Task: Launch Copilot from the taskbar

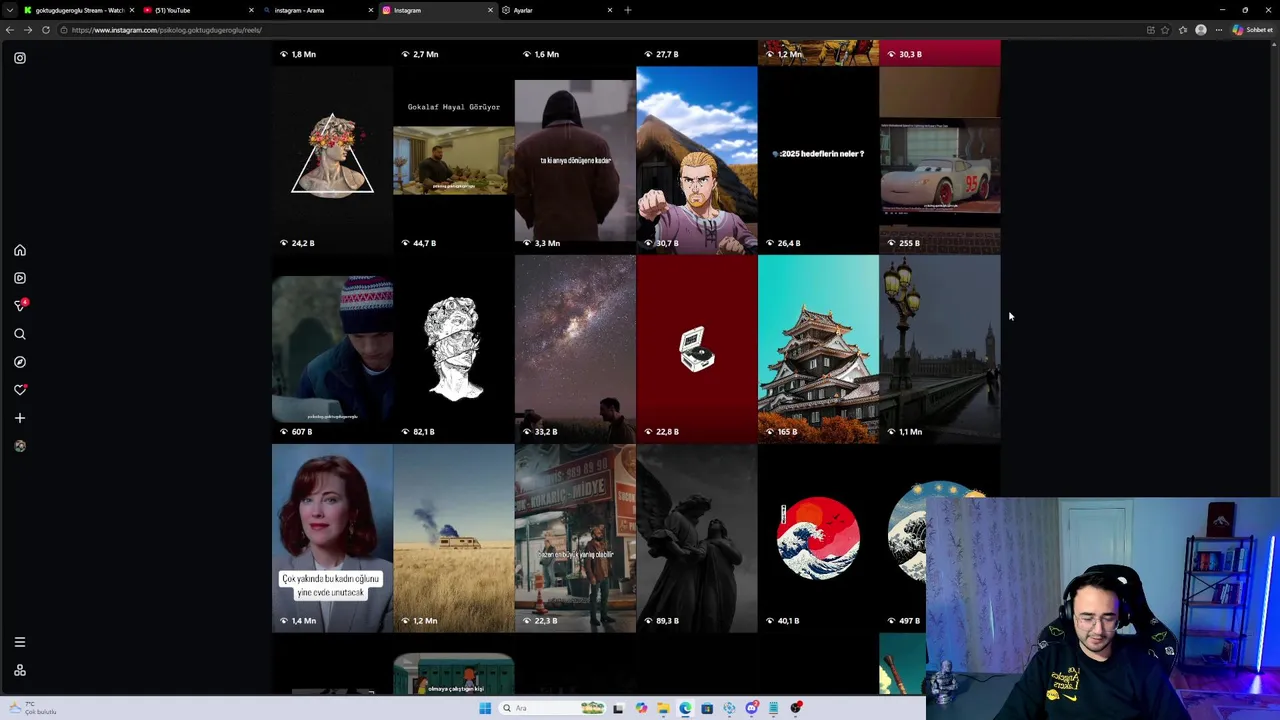Action: pos(641,708)
